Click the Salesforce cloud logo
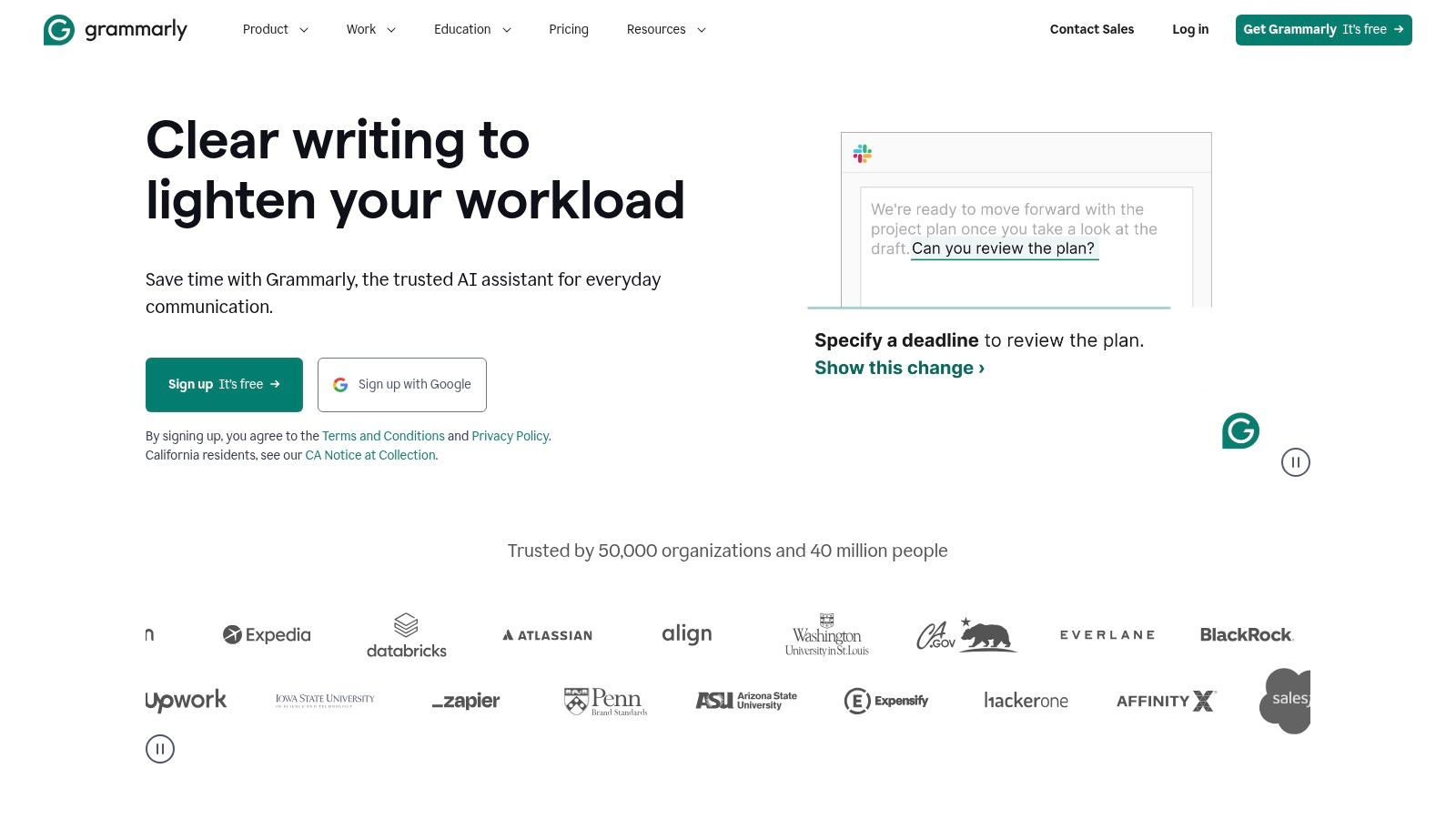 1286,701
